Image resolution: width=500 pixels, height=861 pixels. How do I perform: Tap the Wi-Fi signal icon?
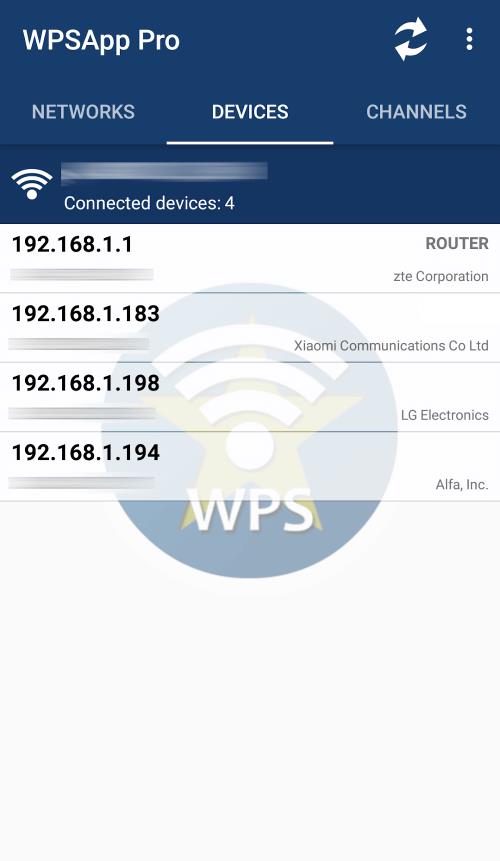[x=32, y=184]
